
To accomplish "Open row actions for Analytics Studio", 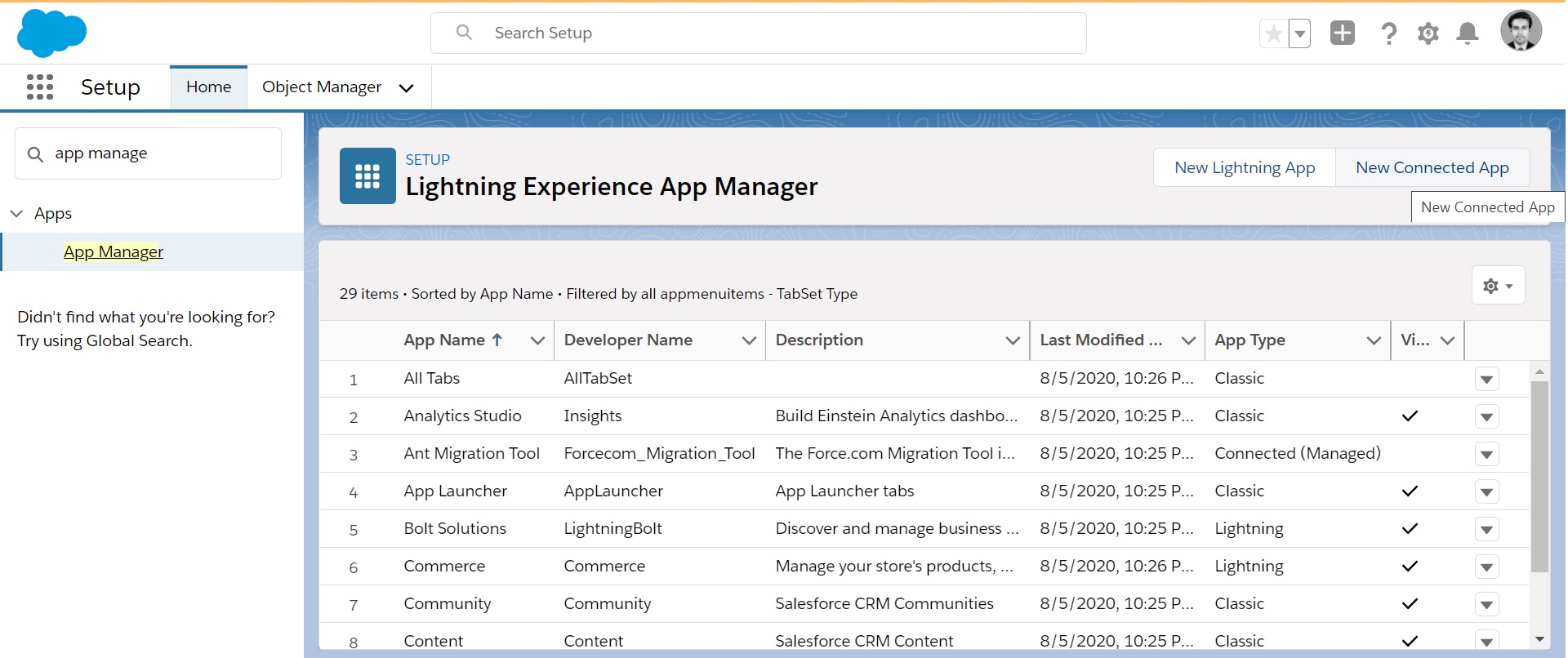I will click(x=1486, y=417).
